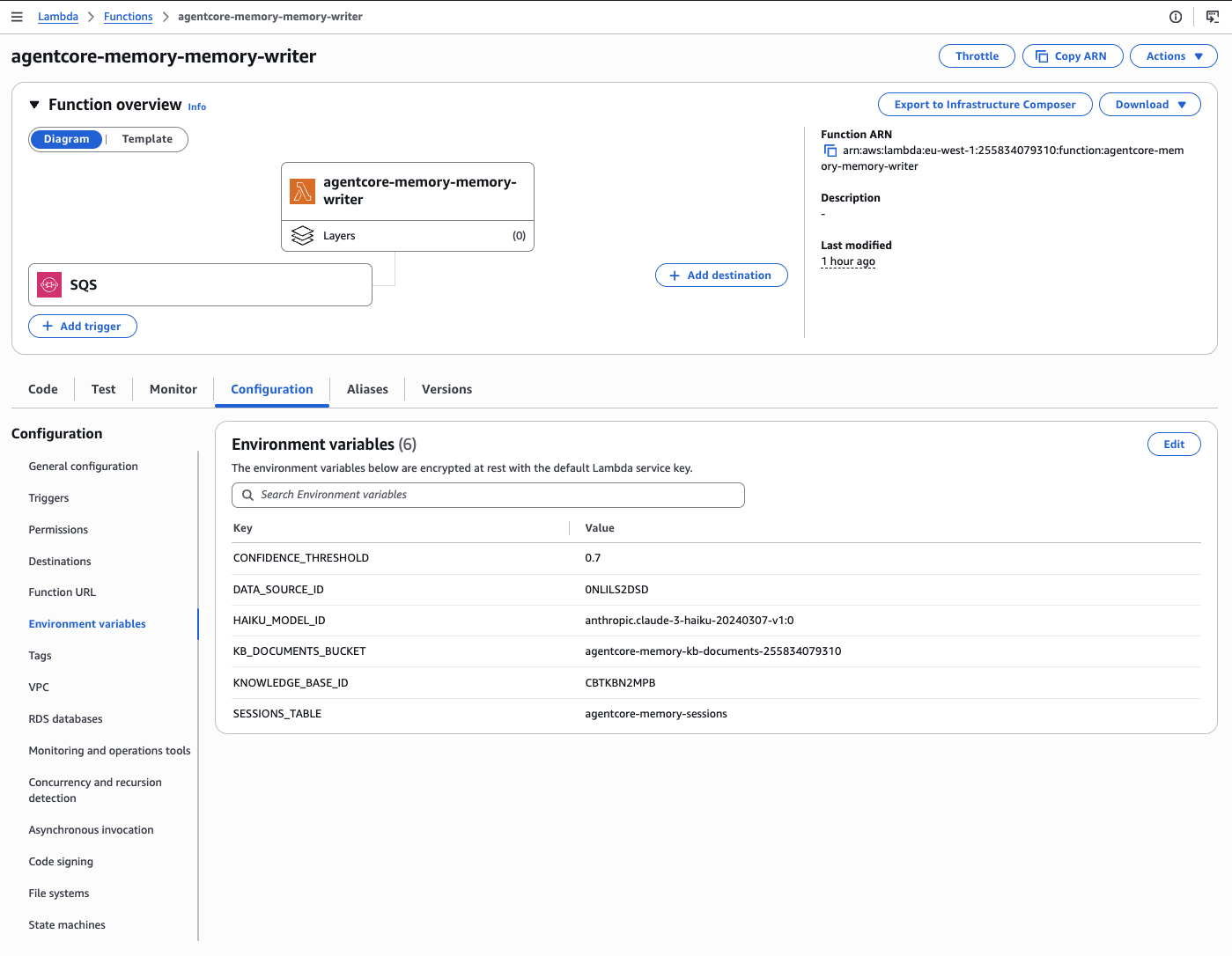Image resolution: width=1232 pixels, height=956 pixels.
Task: Open the Actions dropdown
Action: coord(1174,56)
